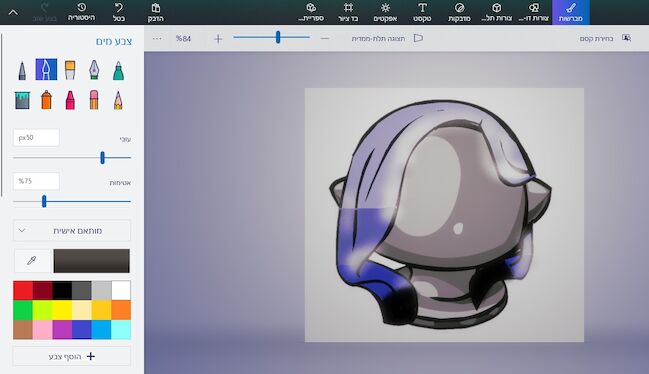This screenshot has height=374, width=649.
Task: Choose the light cyan color swatch
Action: click(121, 330)
